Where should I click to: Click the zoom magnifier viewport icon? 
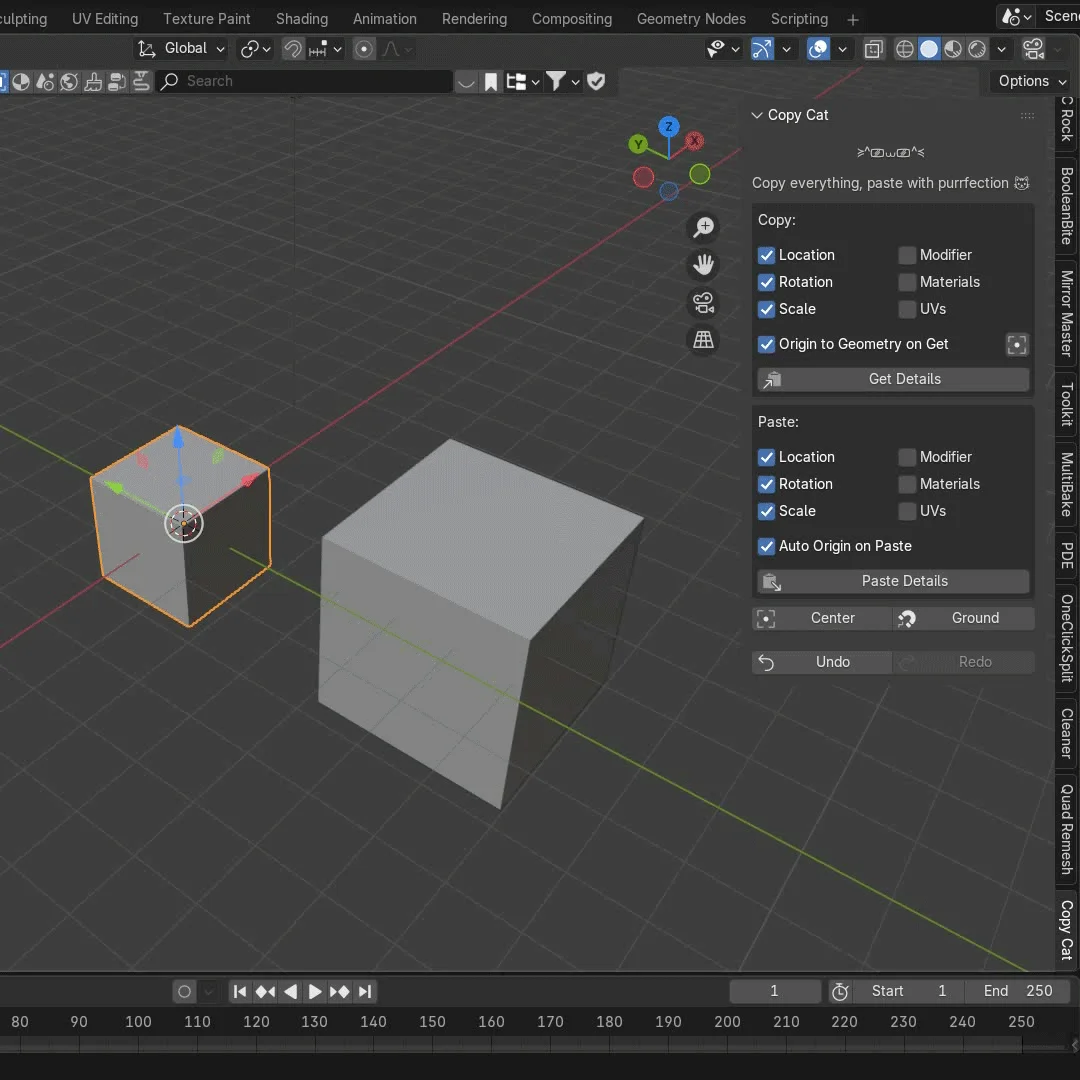pyautogui.click(x=704, y=227)
